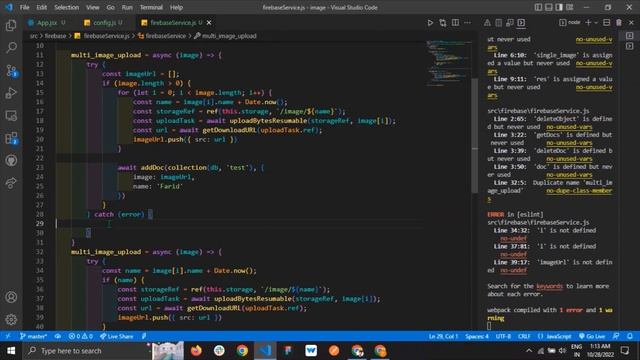Click Go Live in status bar
Viewport: 640px width, 360px height.
coord(592,336)
